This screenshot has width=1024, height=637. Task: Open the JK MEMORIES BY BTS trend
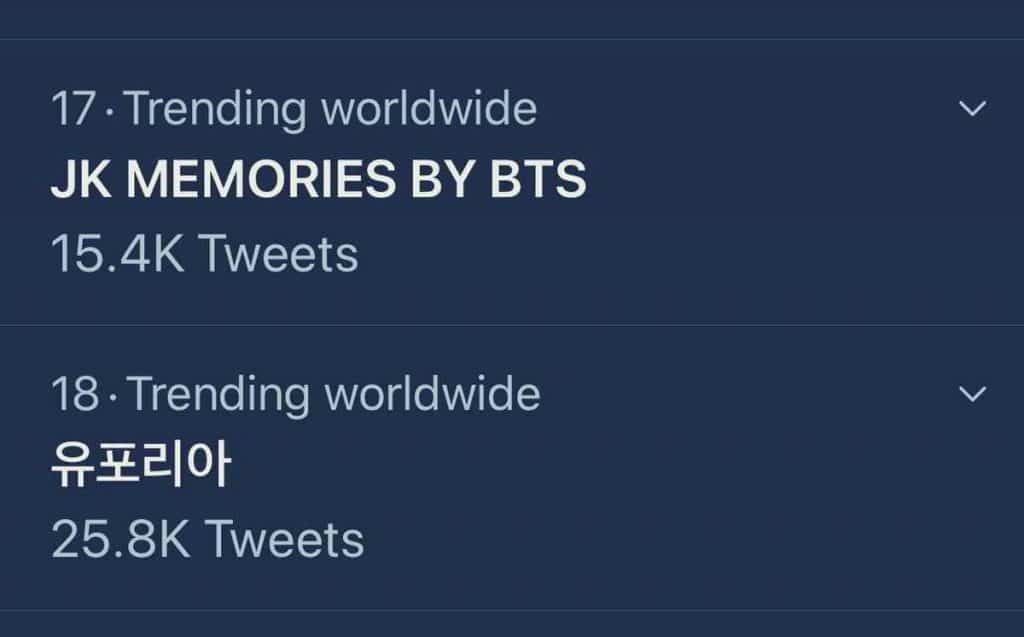318,180
